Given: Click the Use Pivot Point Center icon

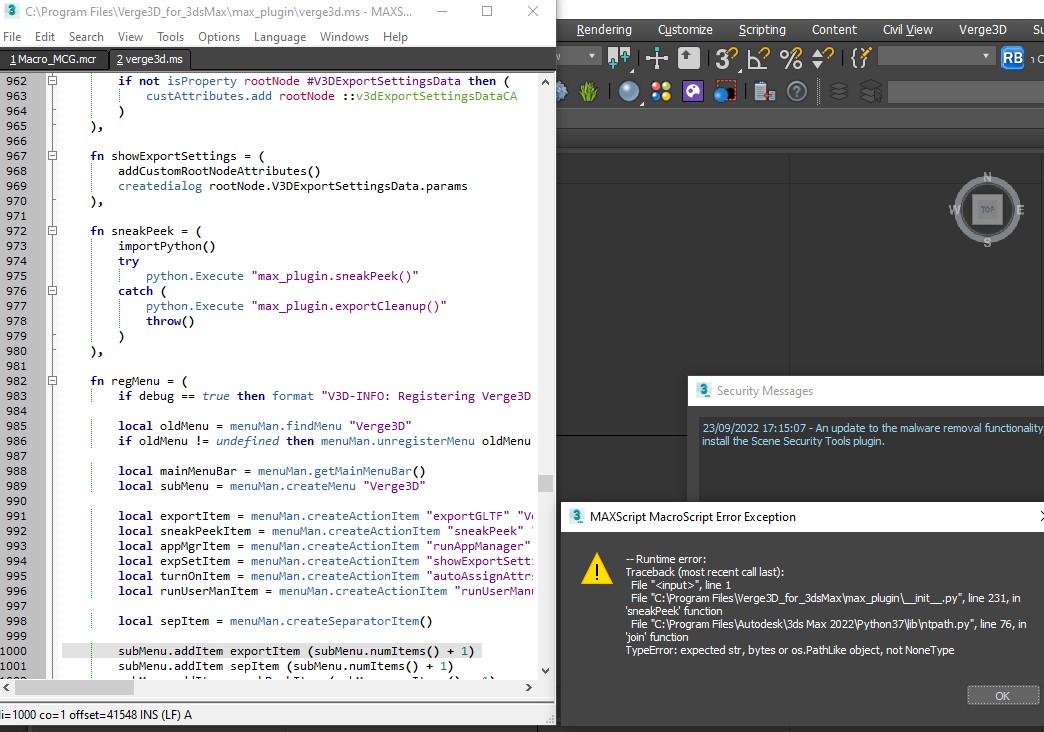Looking at the screenshot, I should [x=619, y=58].
